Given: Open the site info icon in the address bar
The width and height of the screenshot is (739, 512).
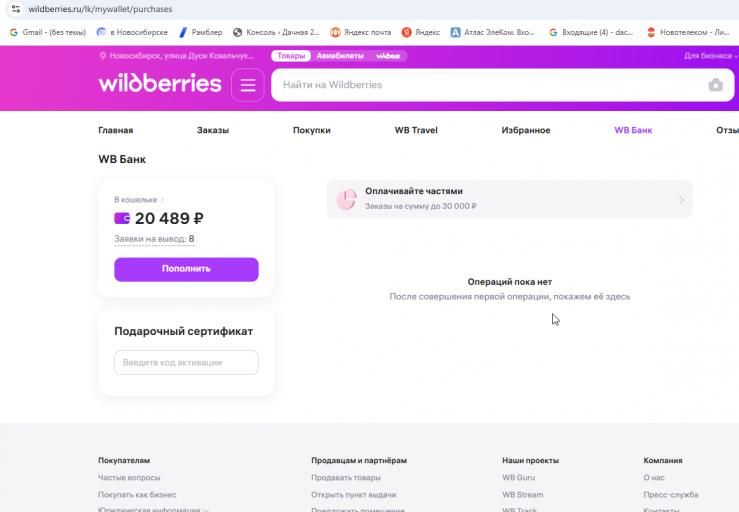Looking at the screenshot, I should [16, 9].
